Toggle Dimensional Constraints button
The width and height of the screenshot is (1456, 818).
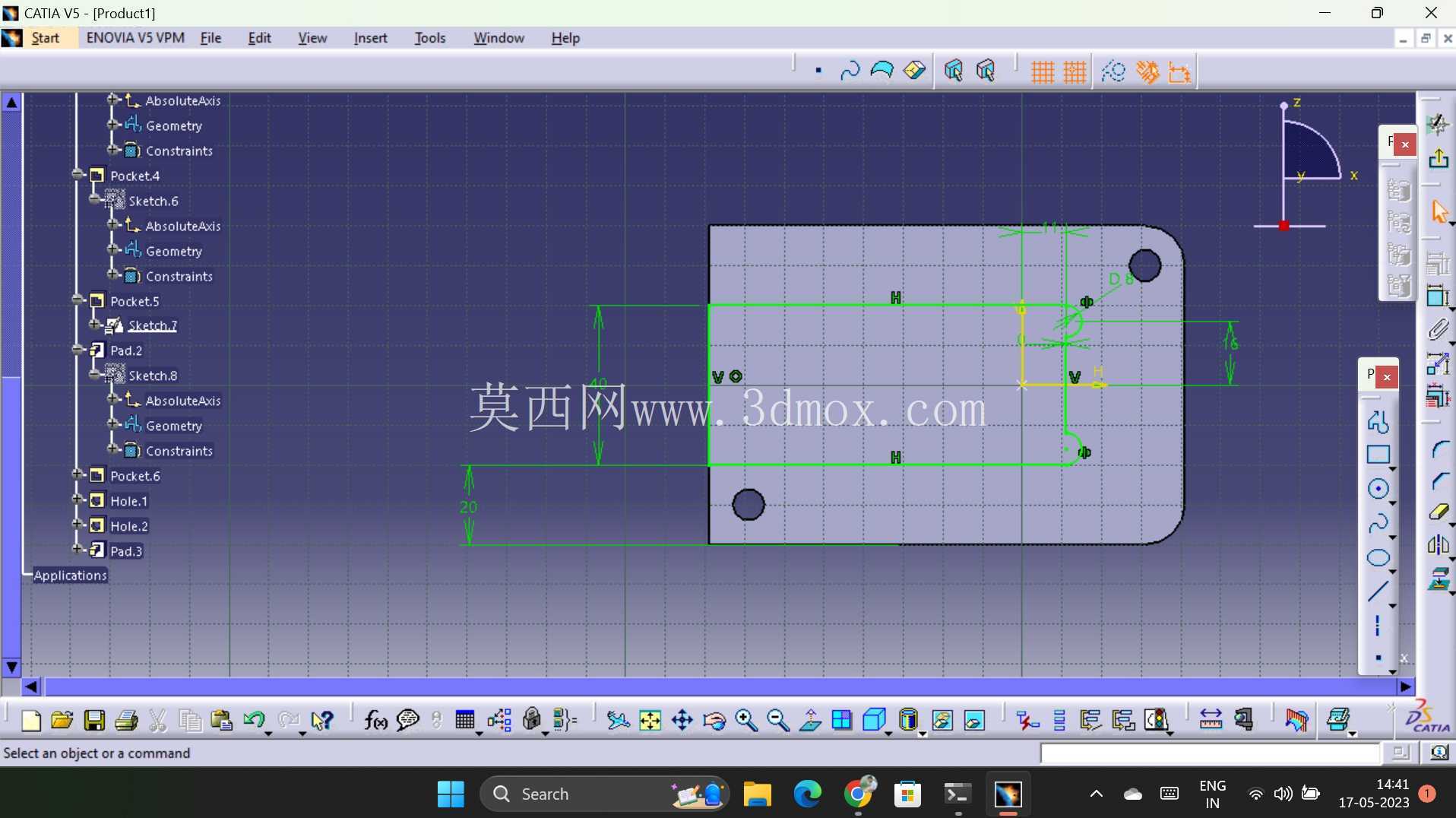click(x=1179, y=72)
